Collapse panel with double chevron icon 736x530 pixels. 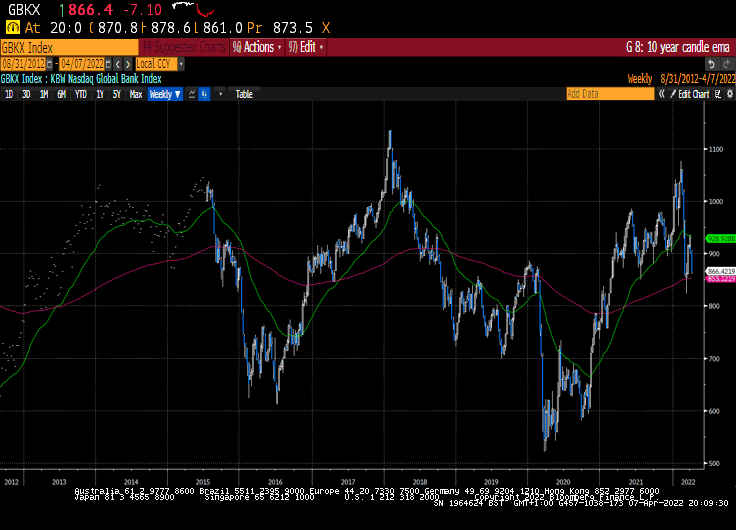(661, 94)
